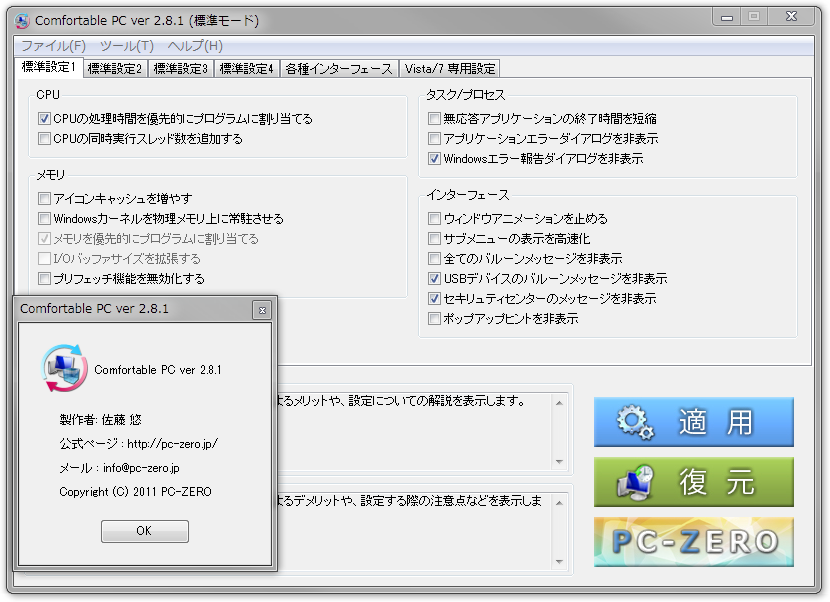Enable ウィンドウアニメーションを止める checkbox
The image size is (830, 602).
tap(434, 219)
